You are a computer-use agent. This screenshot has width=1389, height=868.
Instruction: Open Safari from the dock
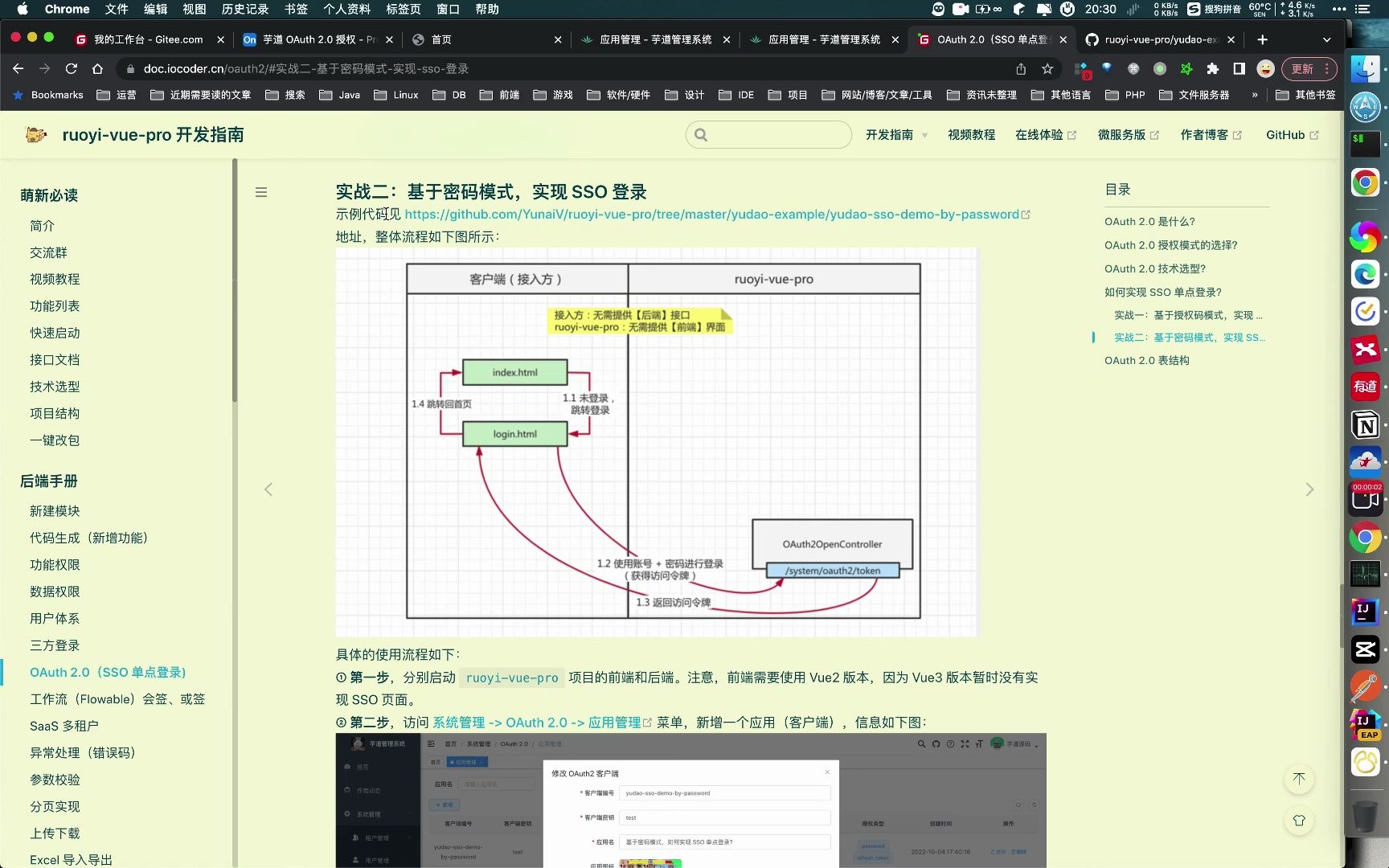(x=1365, y=107)
